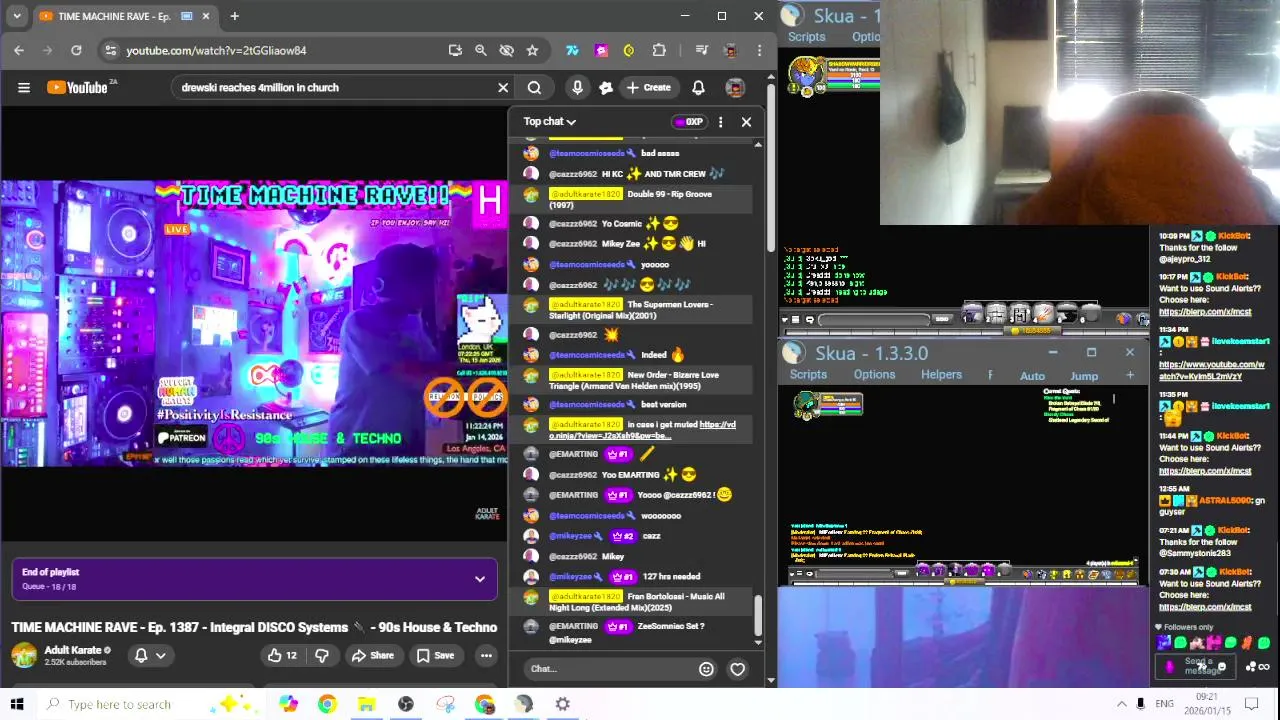
Task: Open Chrome media controls icon
Action: 702,50
